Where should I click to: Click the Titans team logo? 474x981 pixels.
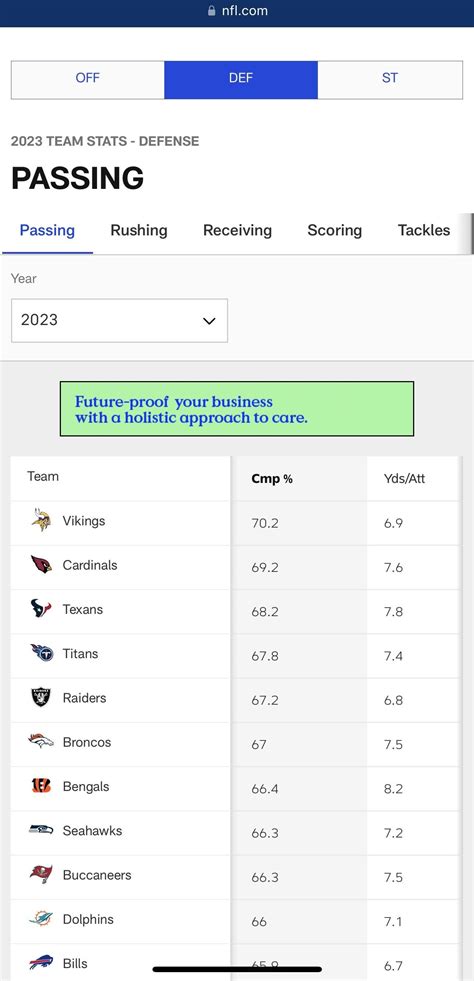tap(42, 653)
